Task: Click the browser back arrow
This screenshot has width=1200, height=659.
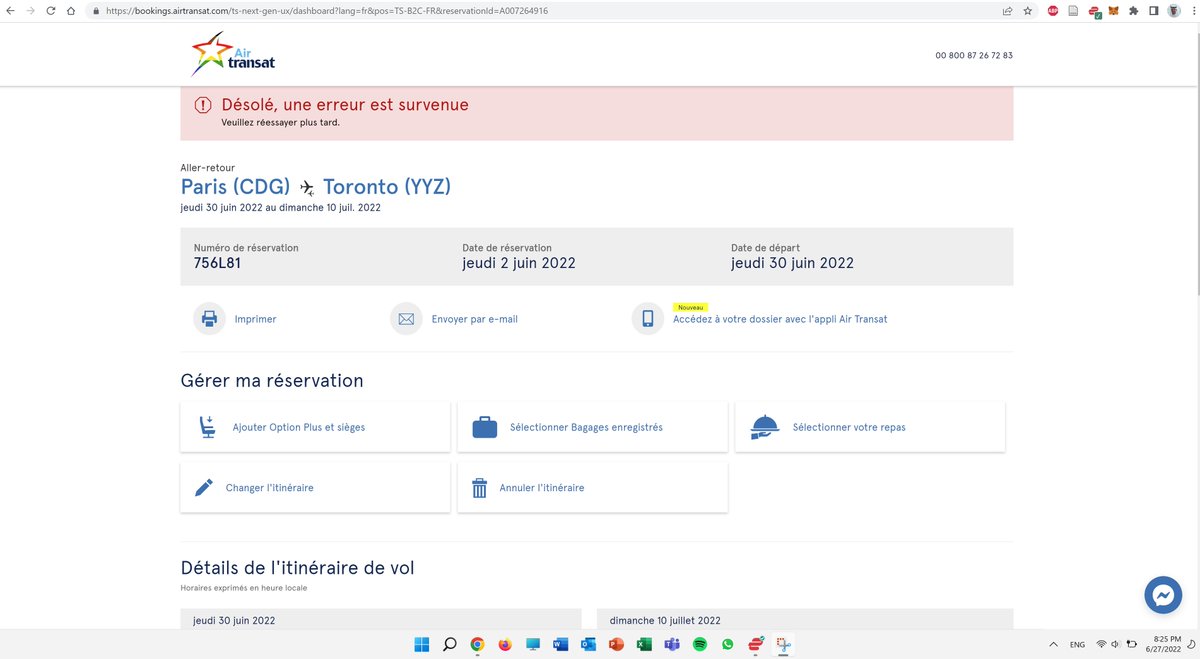Action: [10, 11]
